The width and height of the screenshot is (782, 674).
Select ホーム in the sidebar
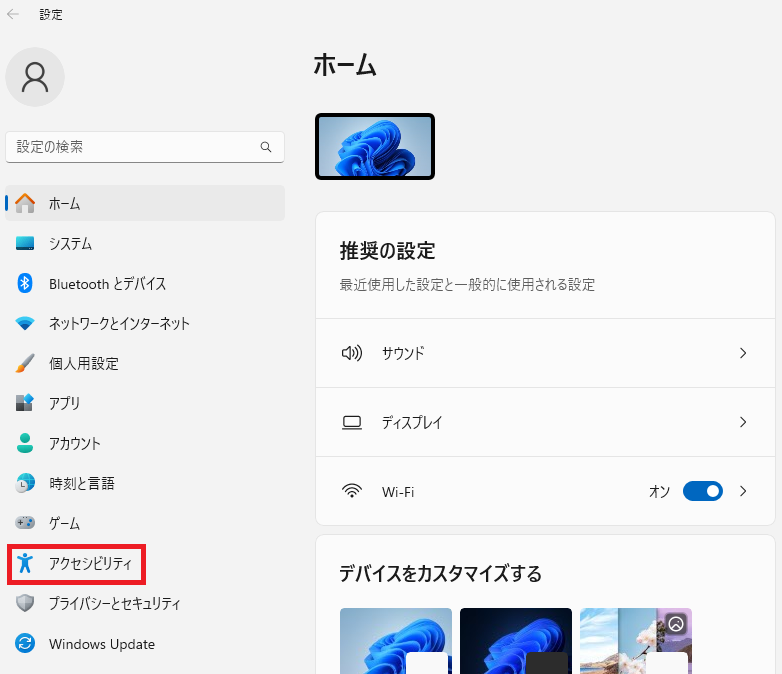pos(65,203)
